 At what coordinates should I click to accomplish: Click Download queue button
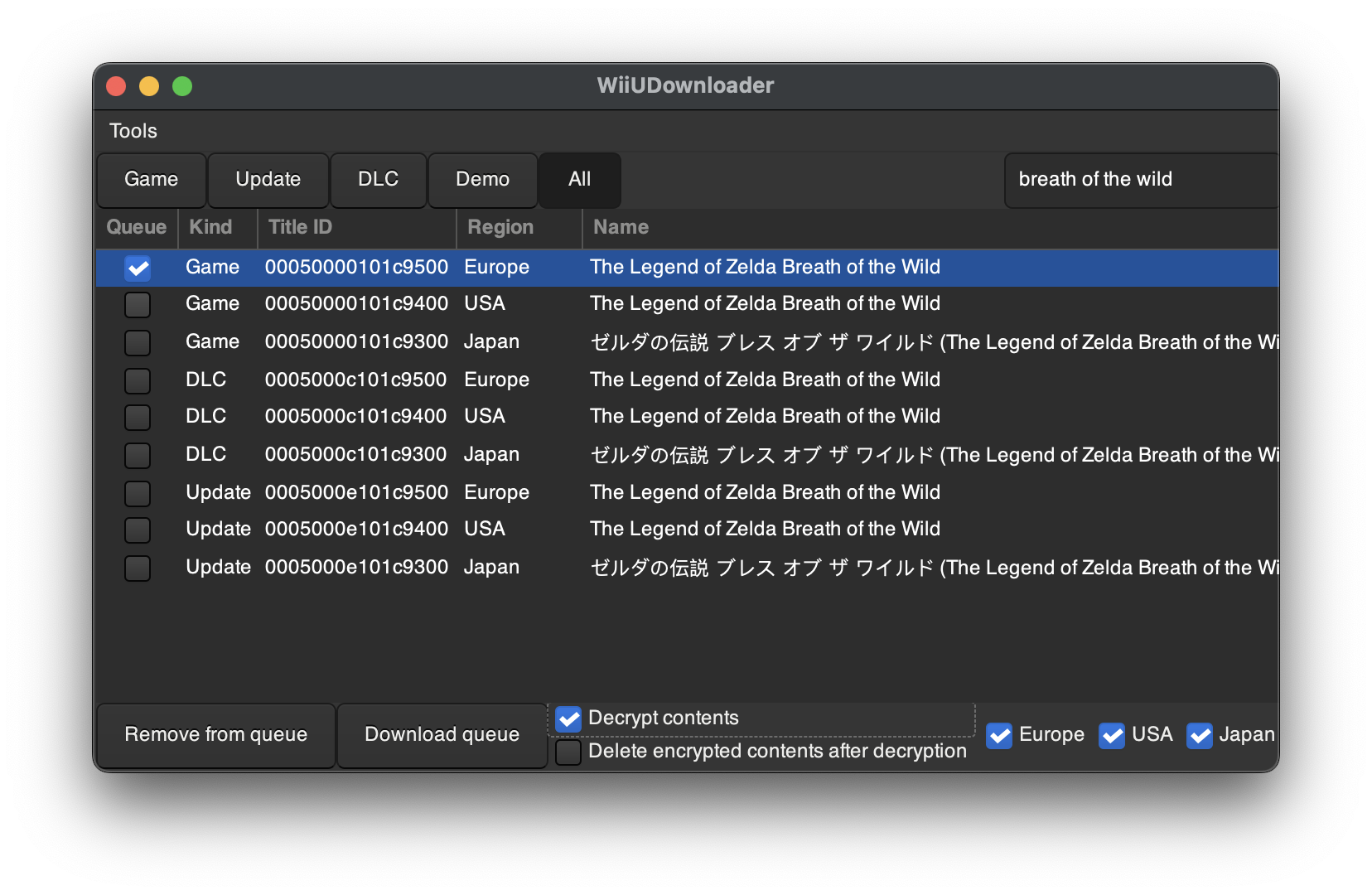point(442,735)
